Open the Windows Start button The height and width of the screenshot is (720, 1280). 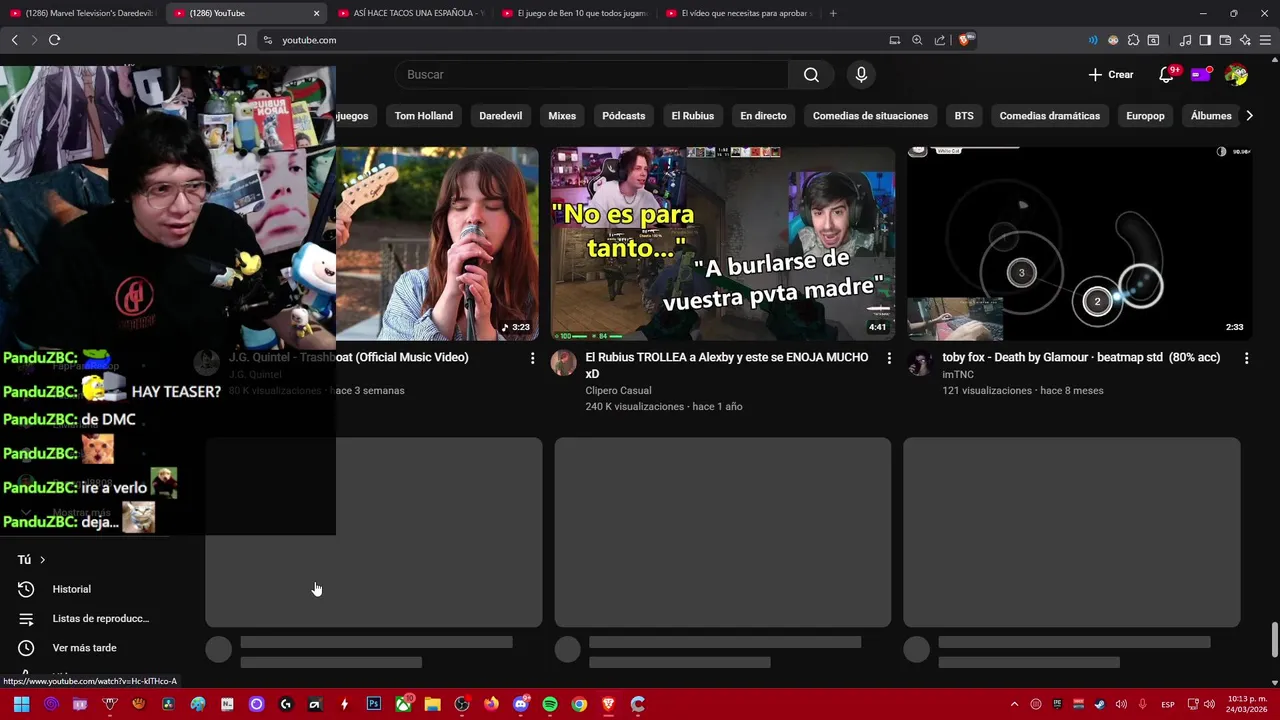tap(21, 704)
